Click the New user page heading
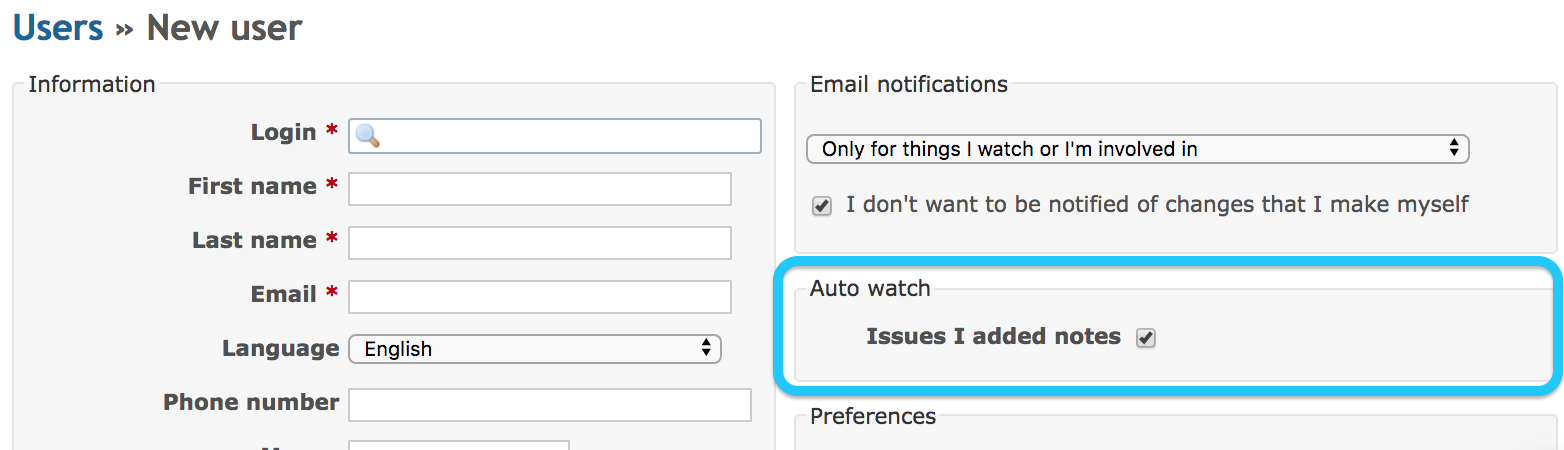Screen dimensions: 1564x450 [224, 27]
